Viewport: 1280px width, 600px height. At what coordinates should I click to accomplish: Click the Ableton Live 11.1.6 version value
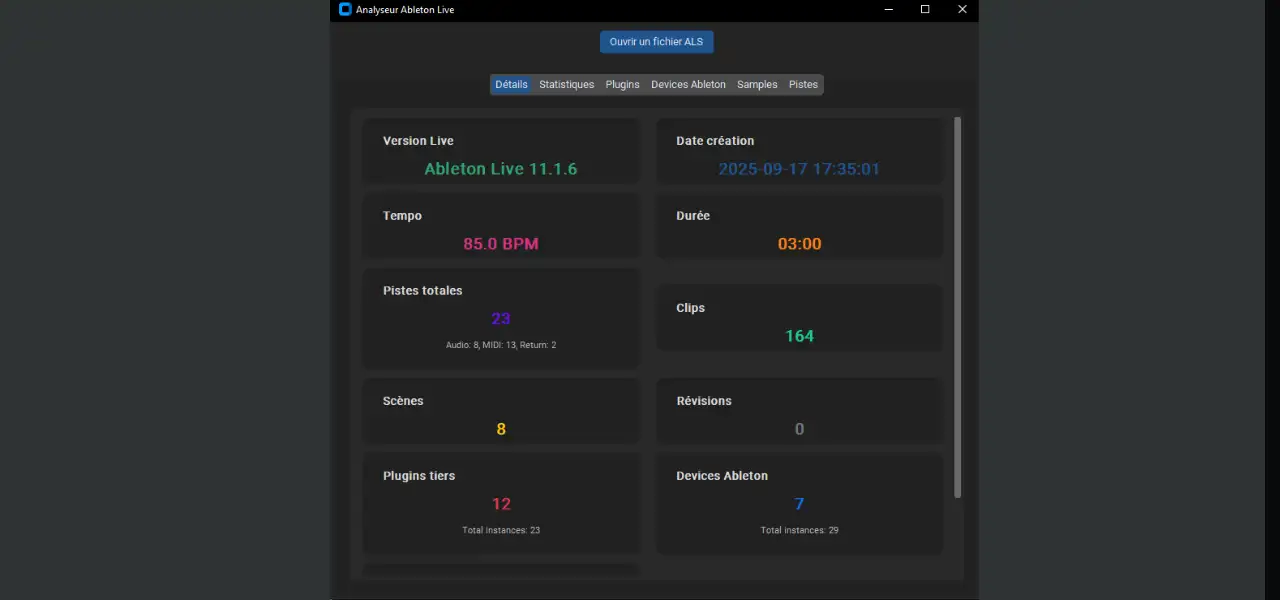point(501,169)
